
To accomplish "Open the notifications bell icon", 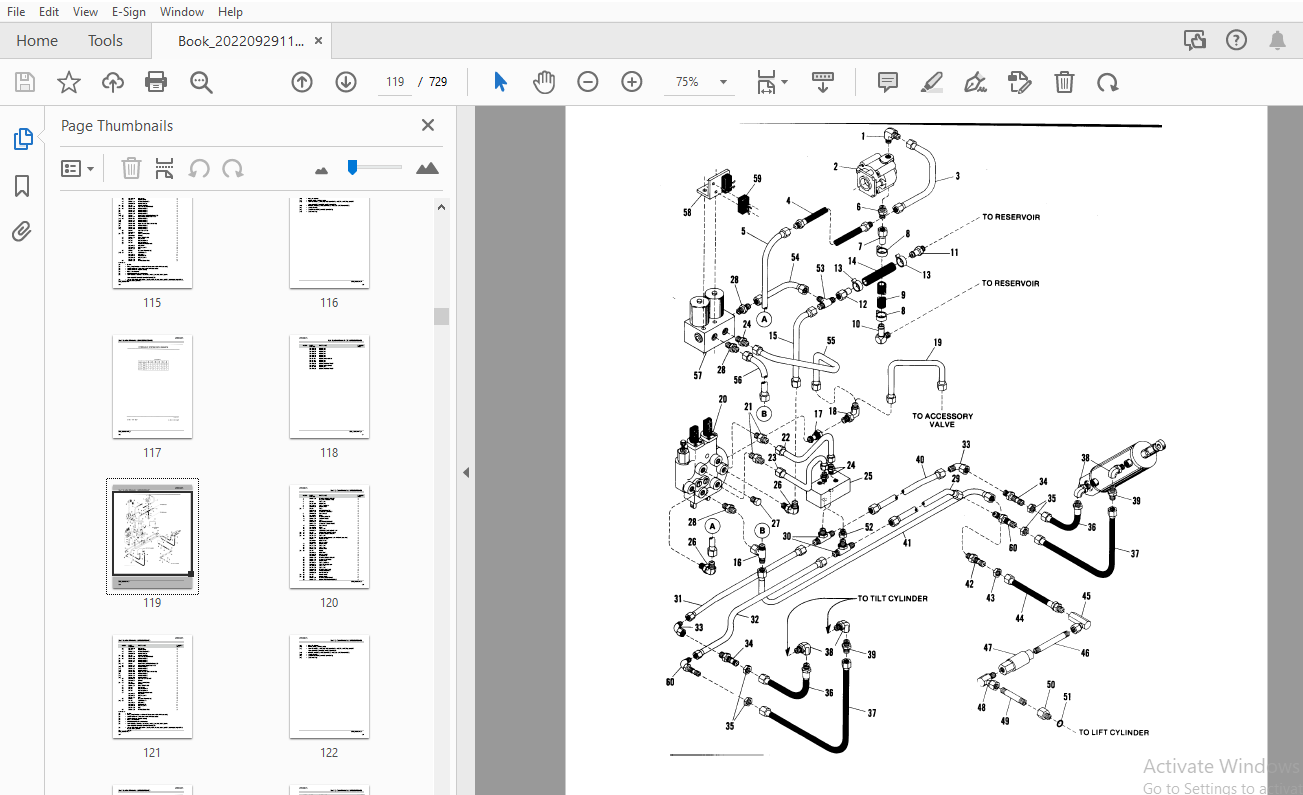I will click(x=1277, y=40).
